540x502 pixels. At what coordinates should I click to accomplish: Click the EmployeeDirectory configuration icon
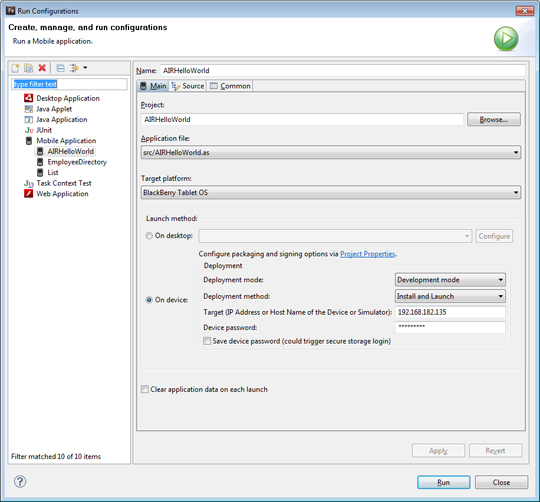pos(40,162)
